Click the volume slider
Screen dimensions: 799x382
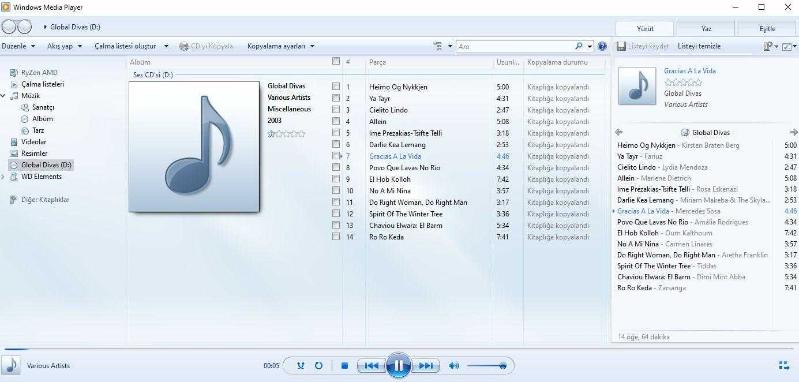486,366
